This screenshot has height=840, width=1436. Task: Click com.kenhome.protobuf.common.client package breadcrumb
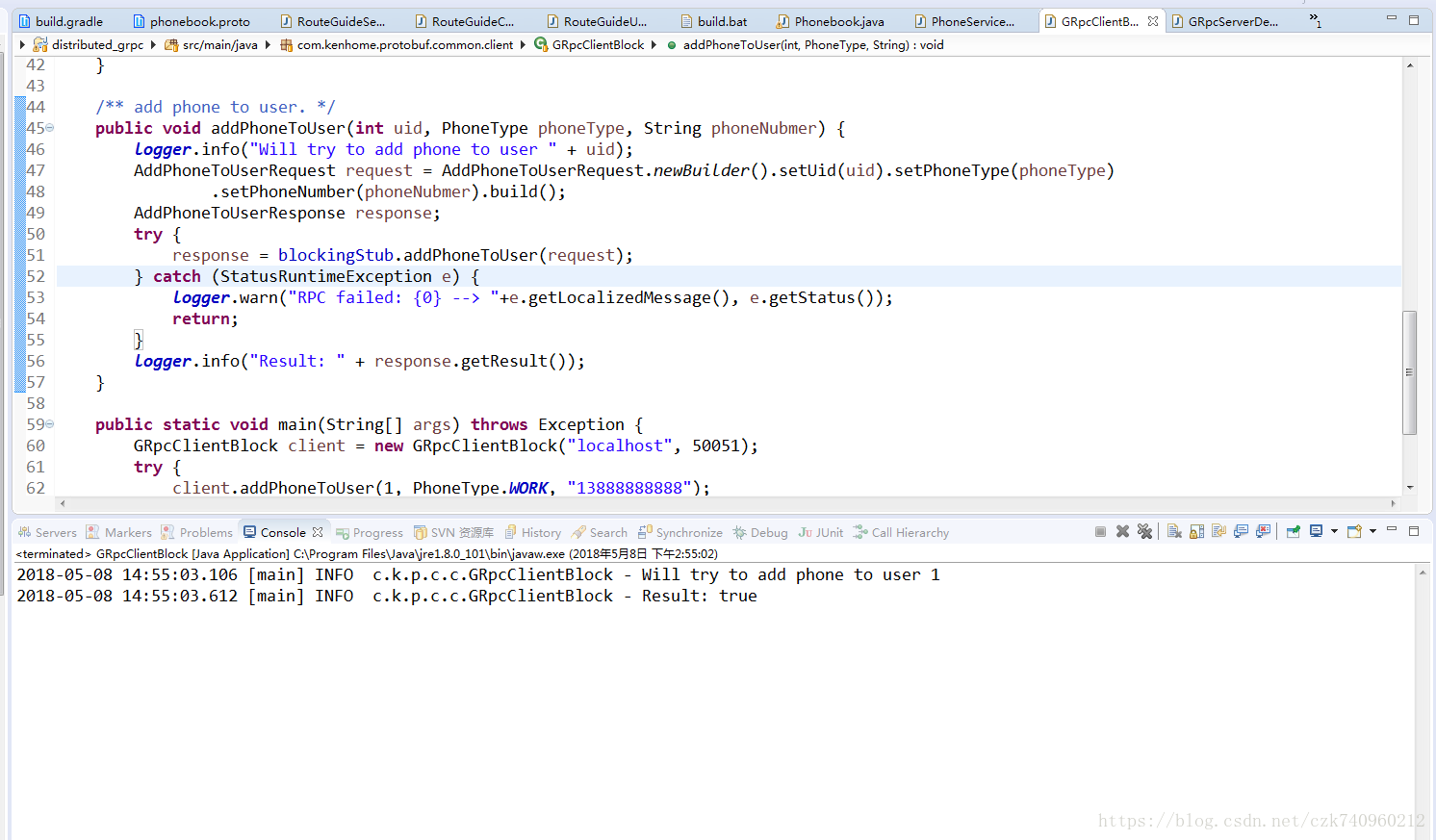click(x=396, y=44)
